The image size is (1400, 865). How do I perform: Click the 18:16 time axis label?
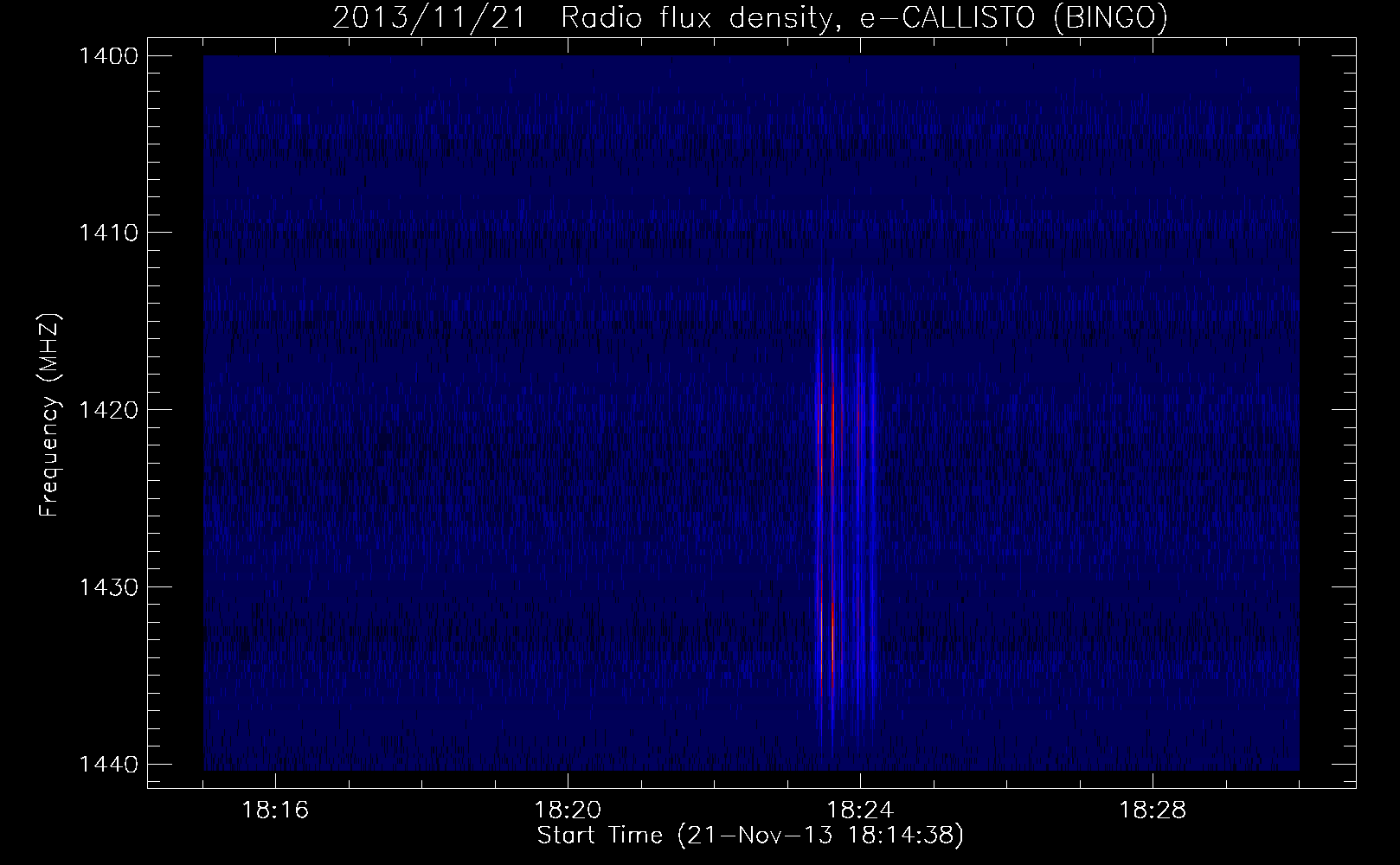pyautogui.click(x=276, y=811)
